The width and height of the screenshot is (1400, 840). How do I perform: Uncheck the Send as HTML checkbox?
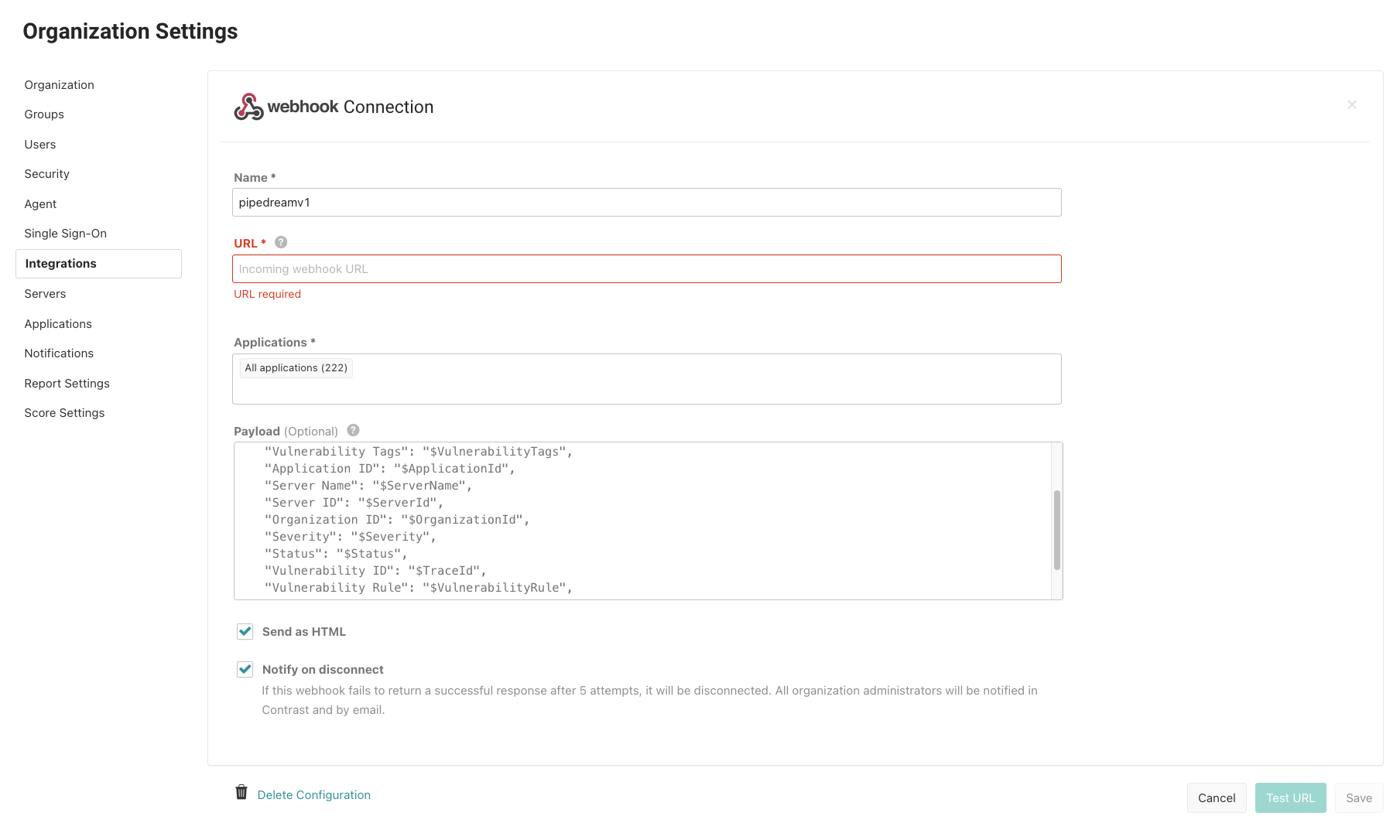(245, 631)
